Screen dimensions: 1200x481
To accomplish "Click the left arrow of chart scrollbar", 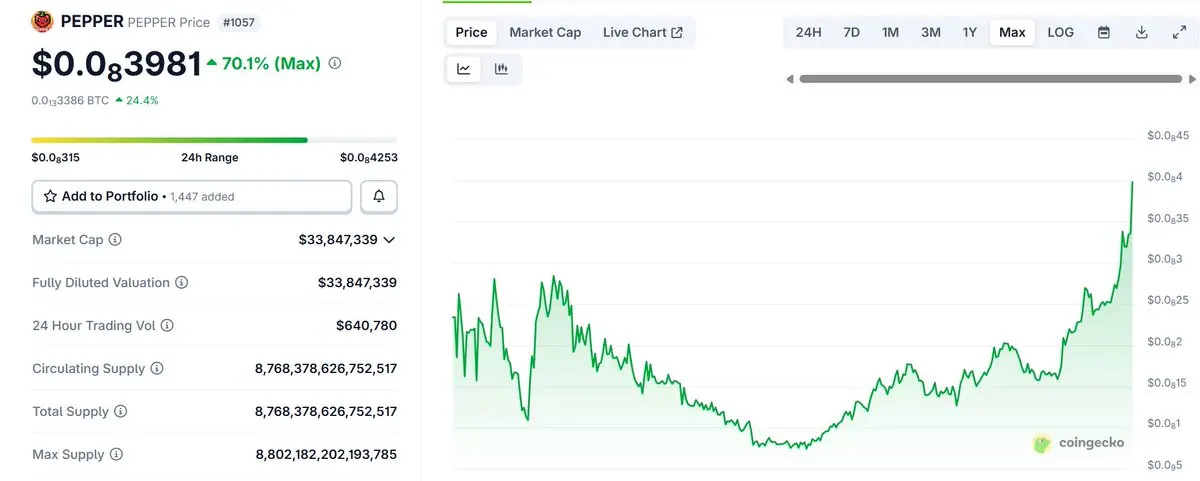I will point(790,79).
